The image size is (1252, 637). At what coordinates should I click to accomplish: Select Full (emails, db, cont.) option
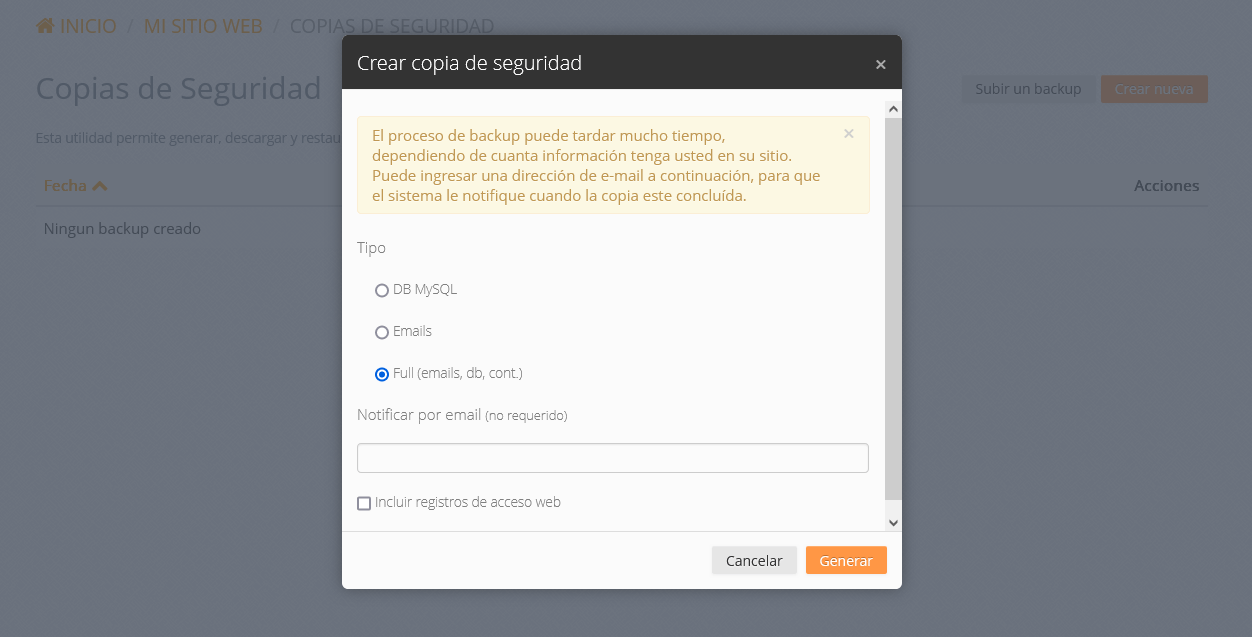click(382, 374)
